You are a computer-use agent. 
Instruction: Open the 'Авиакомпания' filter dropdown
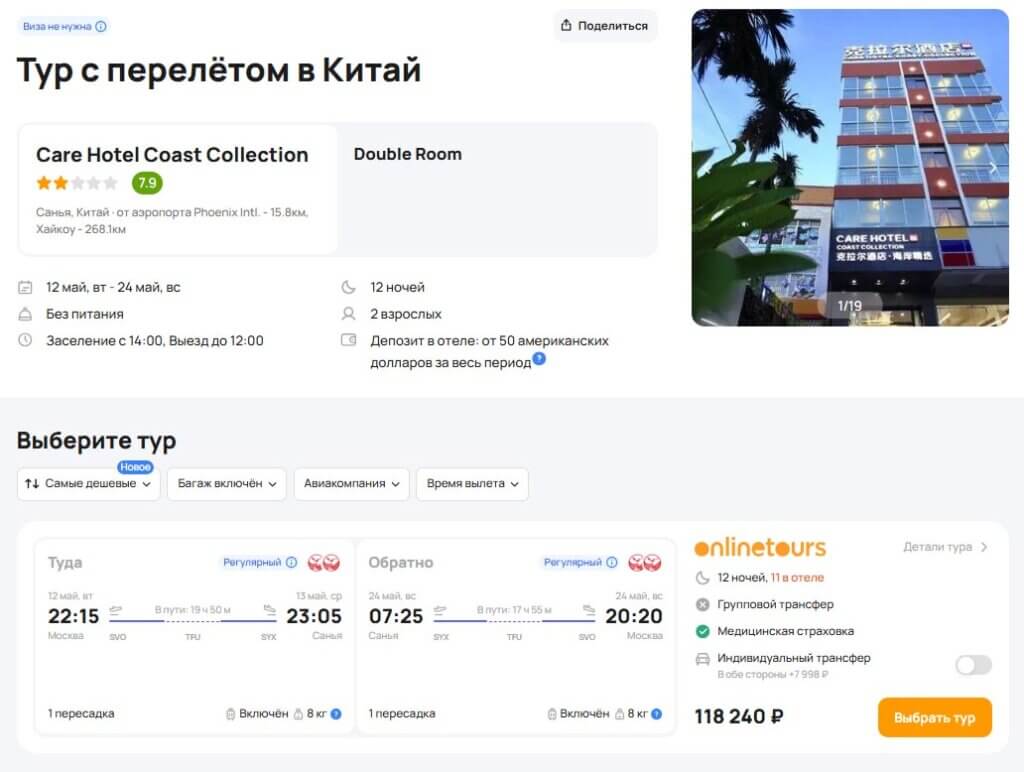point(351,484)
